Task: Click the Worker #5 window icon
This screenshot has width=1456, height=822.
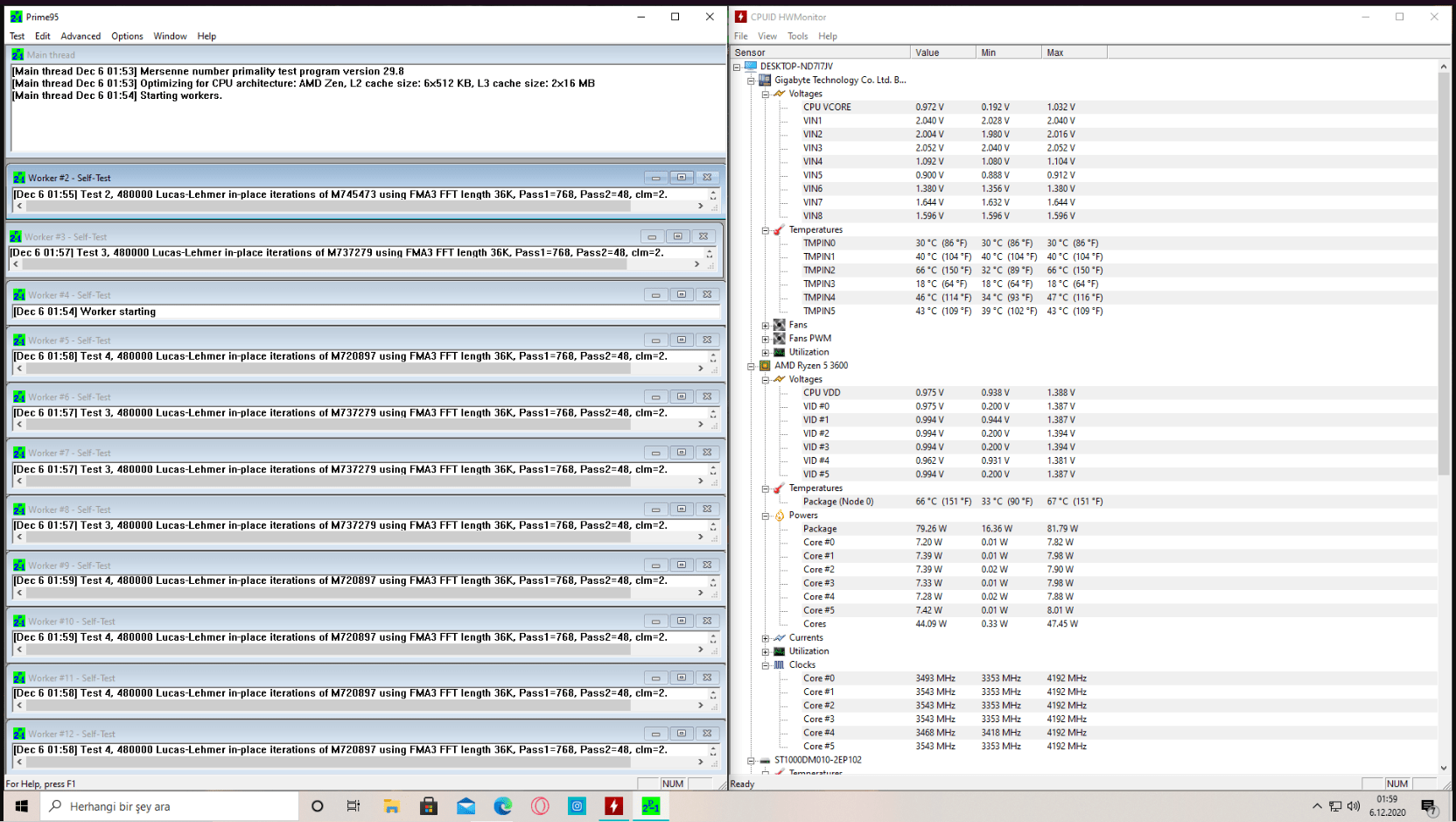Action: tap(18, 341)
